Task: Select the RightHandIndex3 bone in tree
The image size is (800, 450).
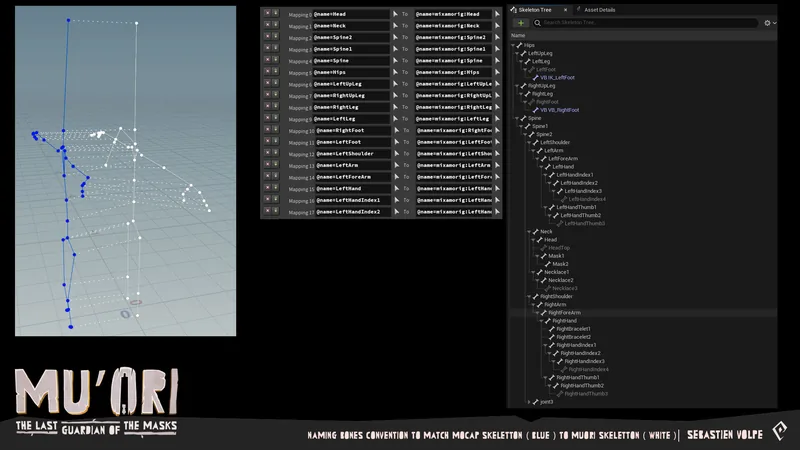Action: click(x=584, y=361)
